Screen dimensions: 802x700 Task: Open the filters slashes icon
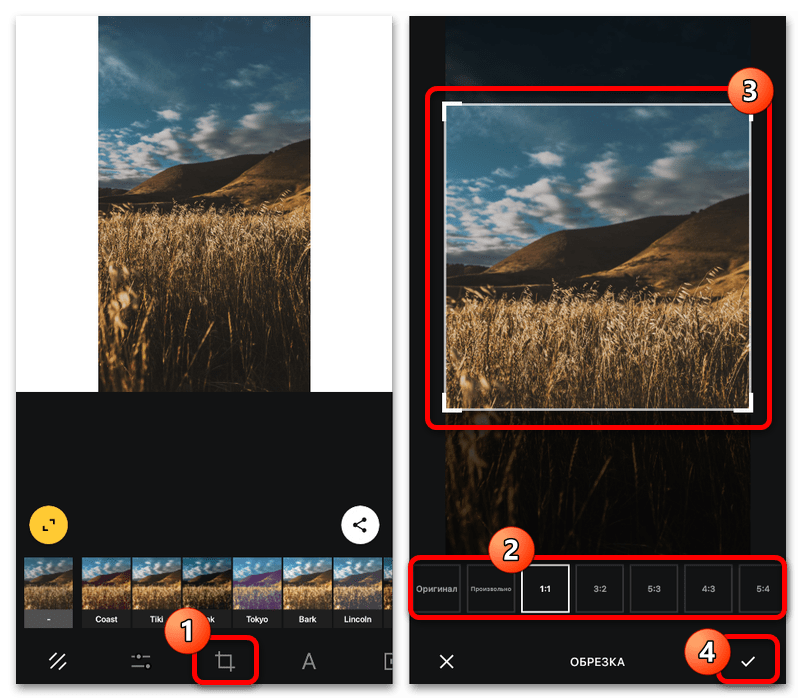[x=57, y=661]
